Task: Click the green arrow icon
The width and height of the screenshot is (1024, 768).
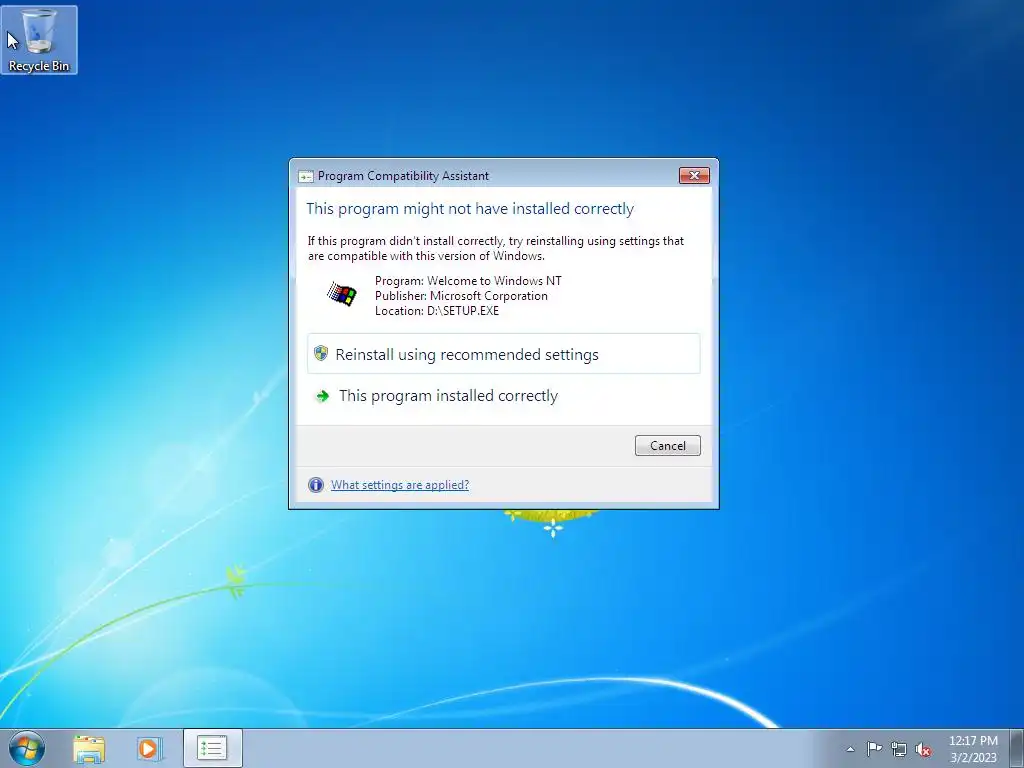Action: point(323,396)
